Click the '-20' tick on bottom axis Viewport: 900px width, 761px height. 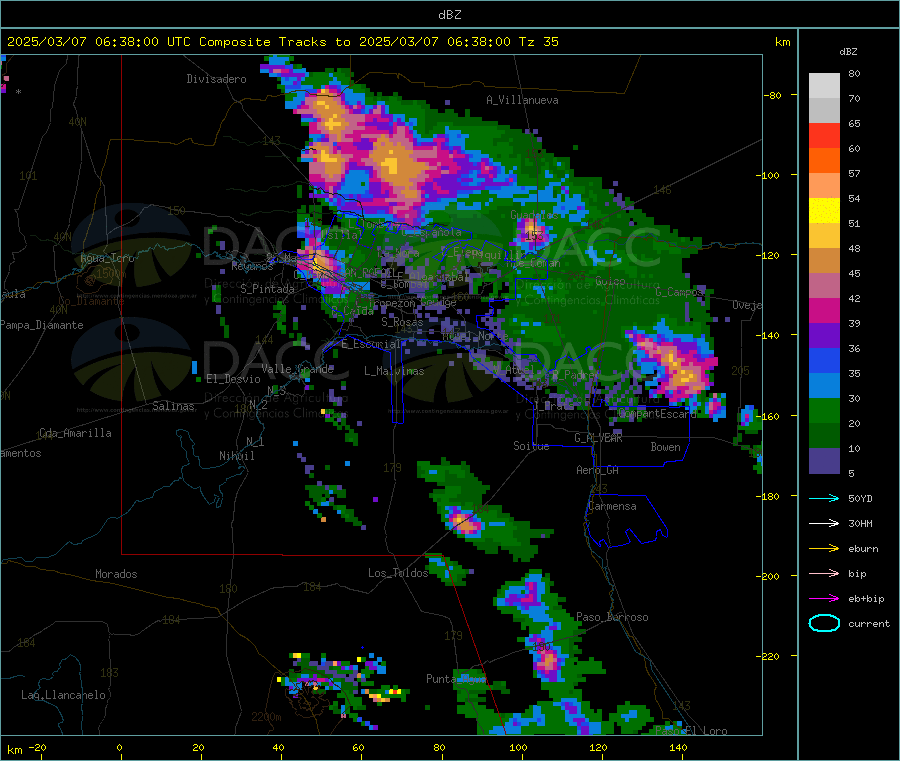(38, 747)
